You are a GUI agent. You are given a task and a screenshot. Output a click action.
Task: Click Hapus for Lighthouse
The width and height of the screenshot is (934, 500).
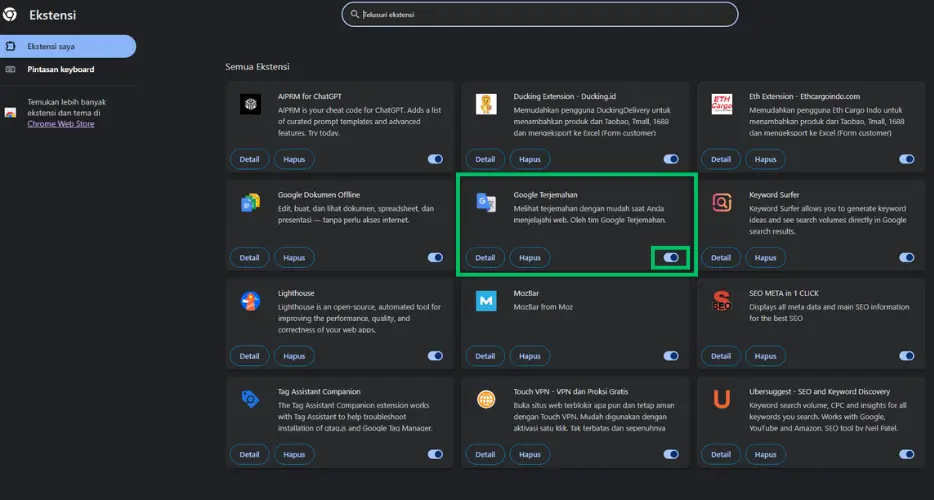294,356
